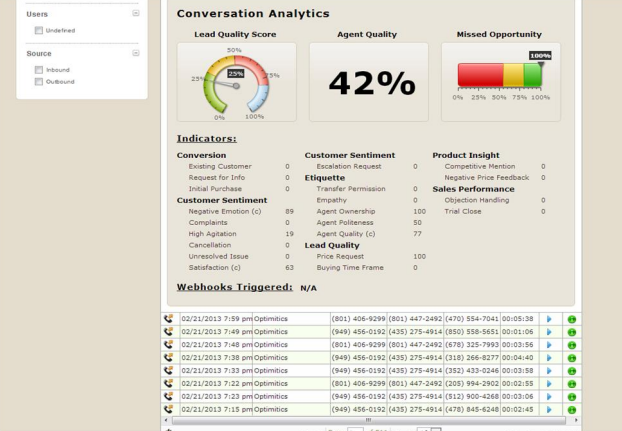Select the Objection Handling indicator
622x431 pixels.
point(476,201)
